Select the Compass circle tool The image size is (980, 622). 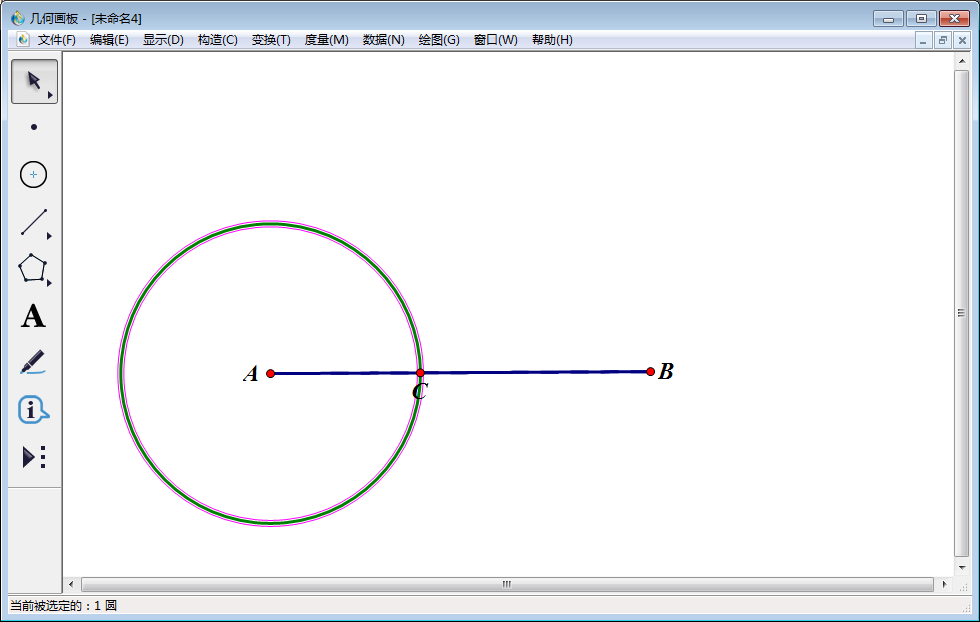pos(34,174)
